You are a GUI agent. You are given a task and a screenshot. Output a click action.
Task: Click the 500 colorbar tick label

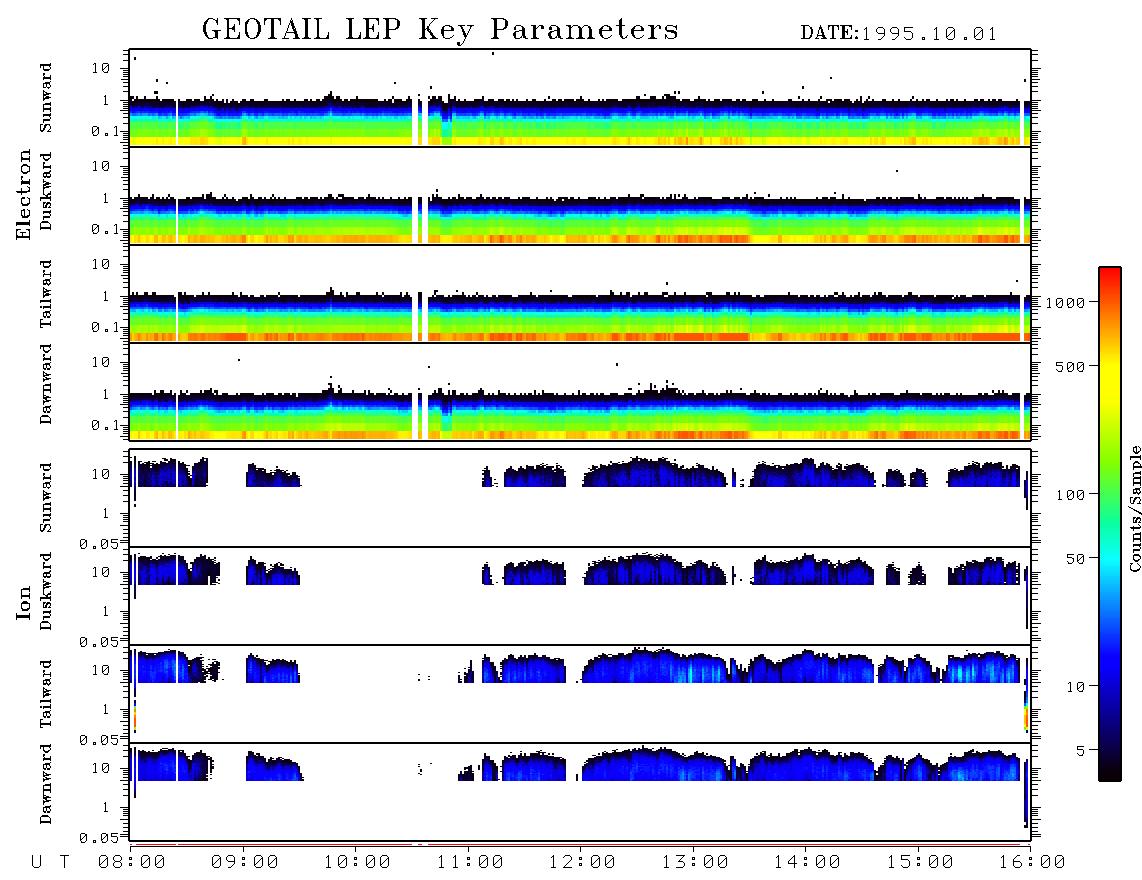pos(1070,366)
